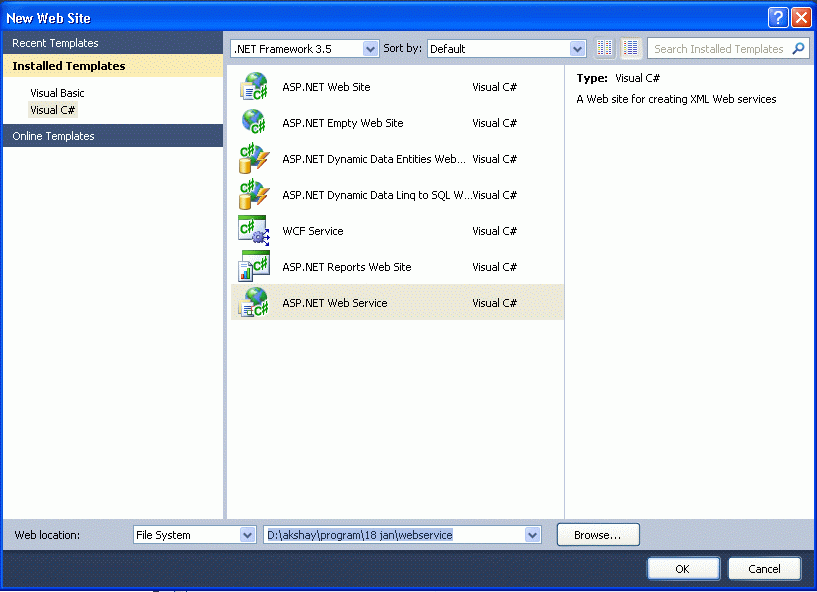Click the ASP.NET Empty Web Site icon

pos(254,122)
